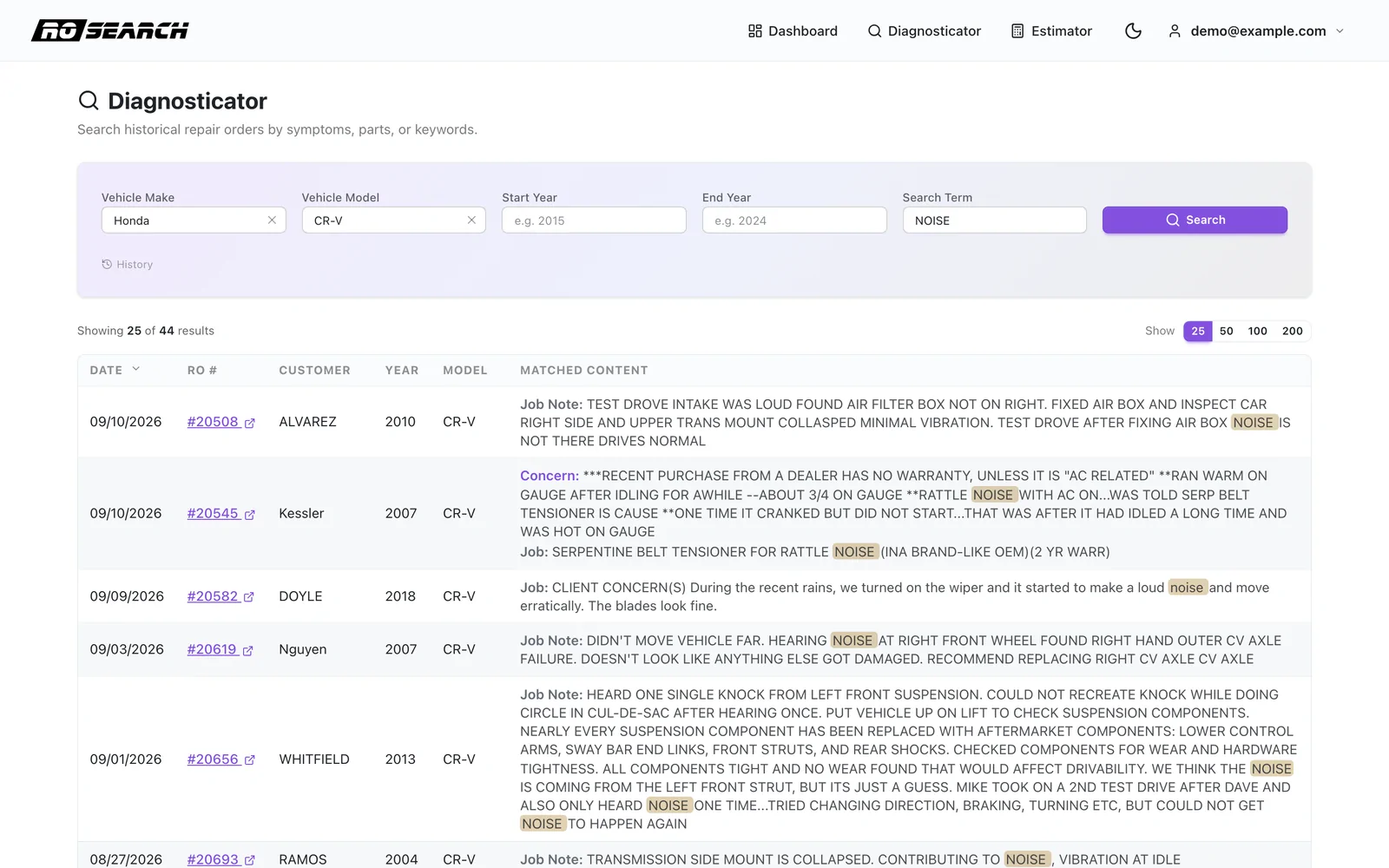Click the Nguyen customer cell
The height and width of the screenshot is (868, 1389).
pyautogui.click(x=302, y=649)
